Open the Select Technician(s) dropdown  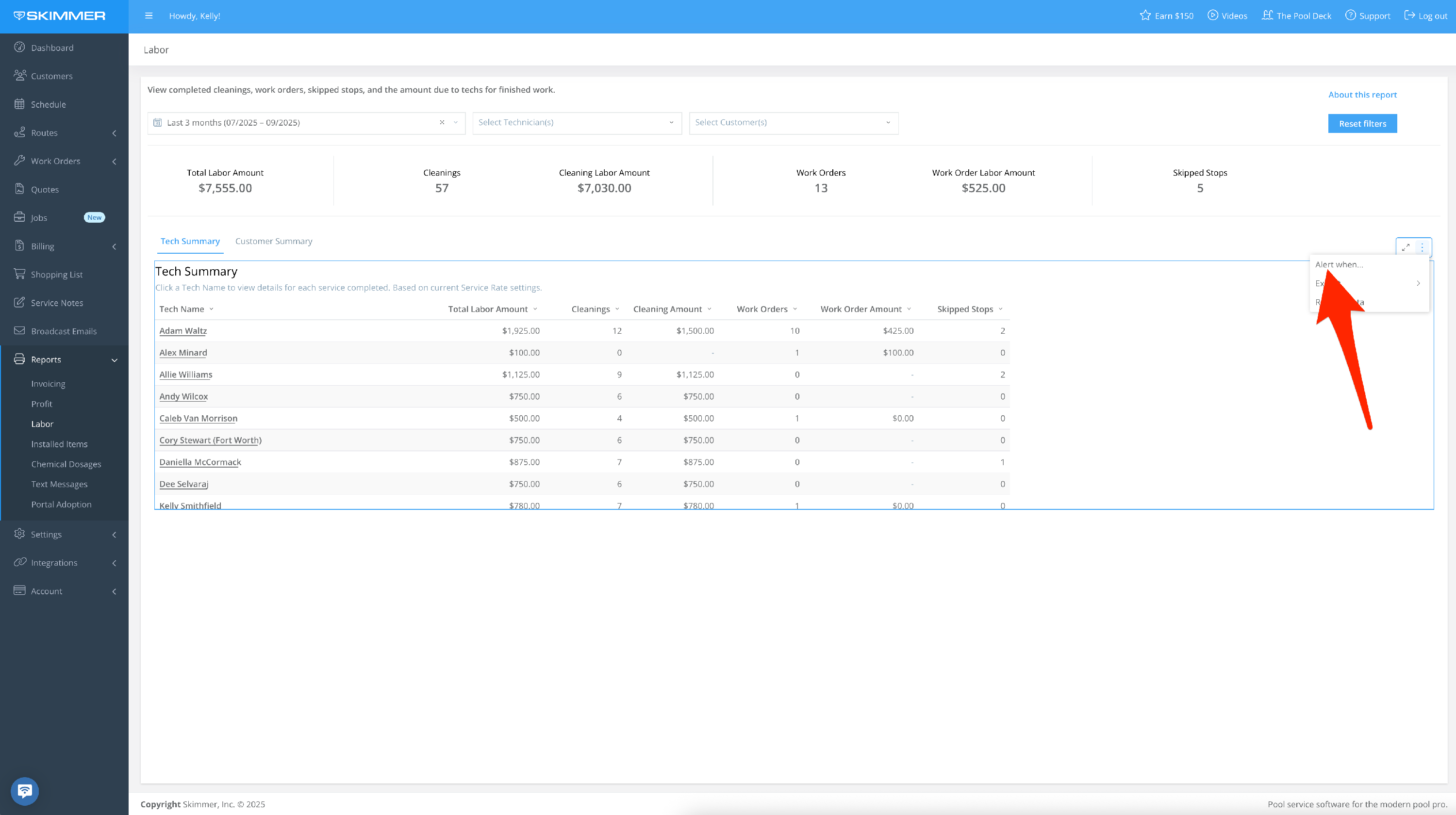pyautogui.click(x=577, y=123)
